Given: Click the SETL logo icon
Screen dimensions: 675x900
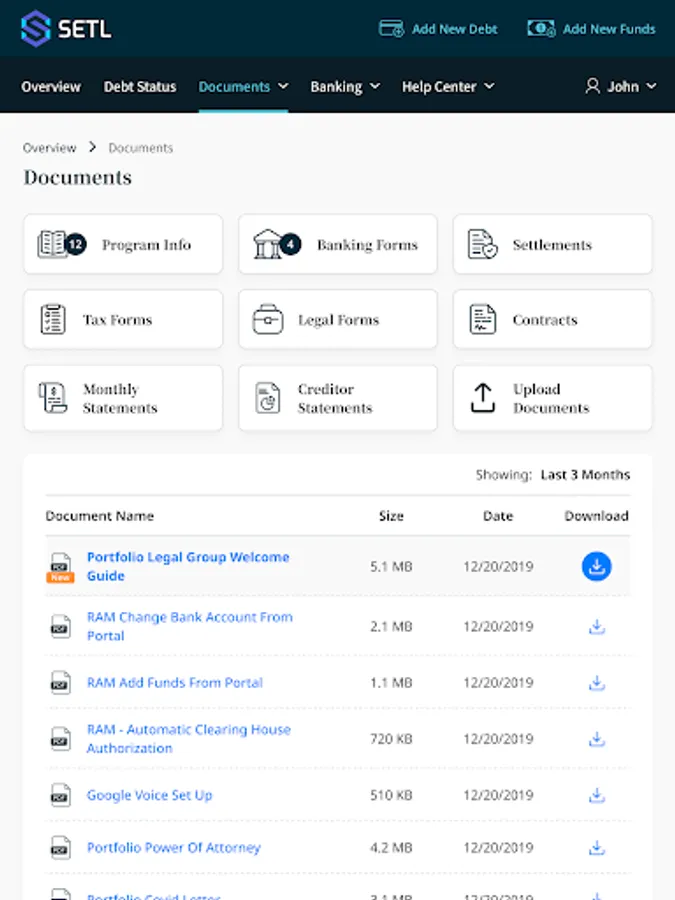Looking at the screenshot, I should (x=36, y=28).
